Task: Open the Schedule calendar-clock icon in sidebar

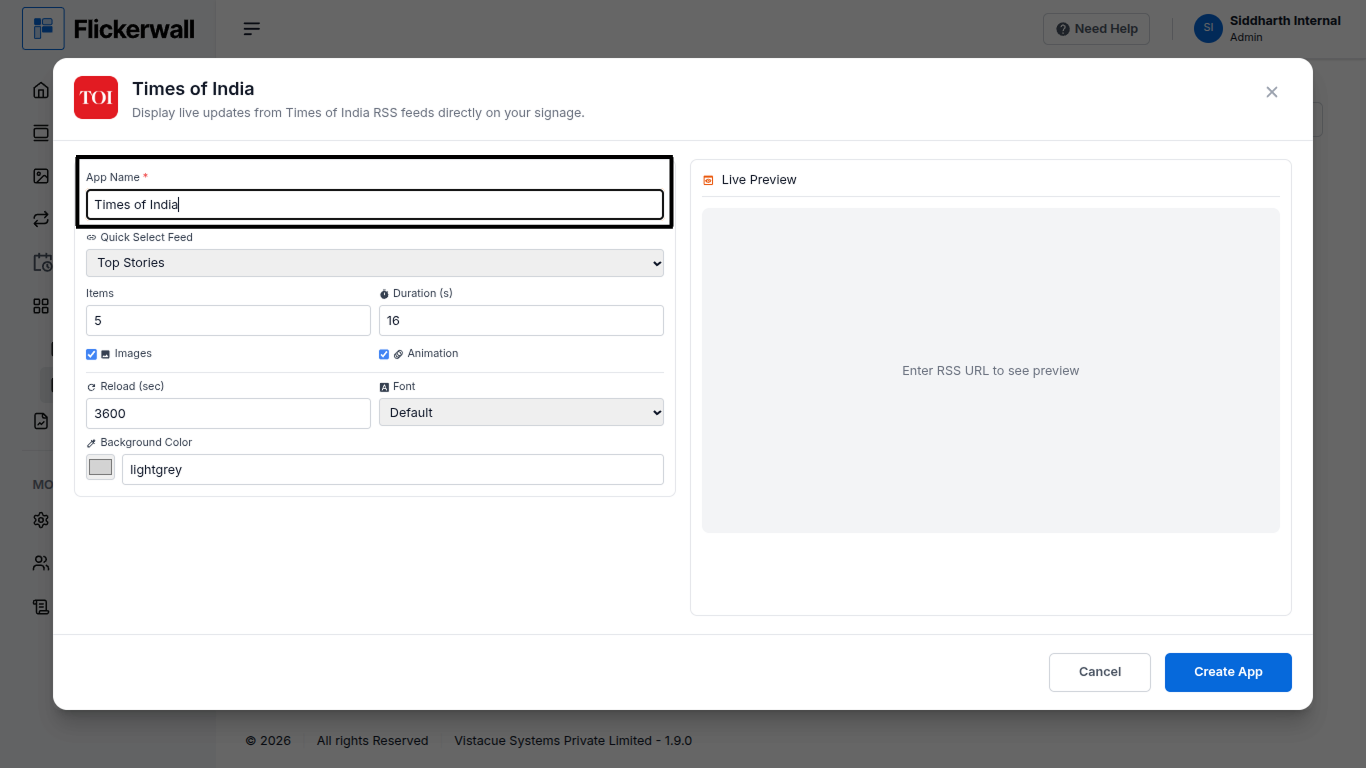Action: pos(42,262)
